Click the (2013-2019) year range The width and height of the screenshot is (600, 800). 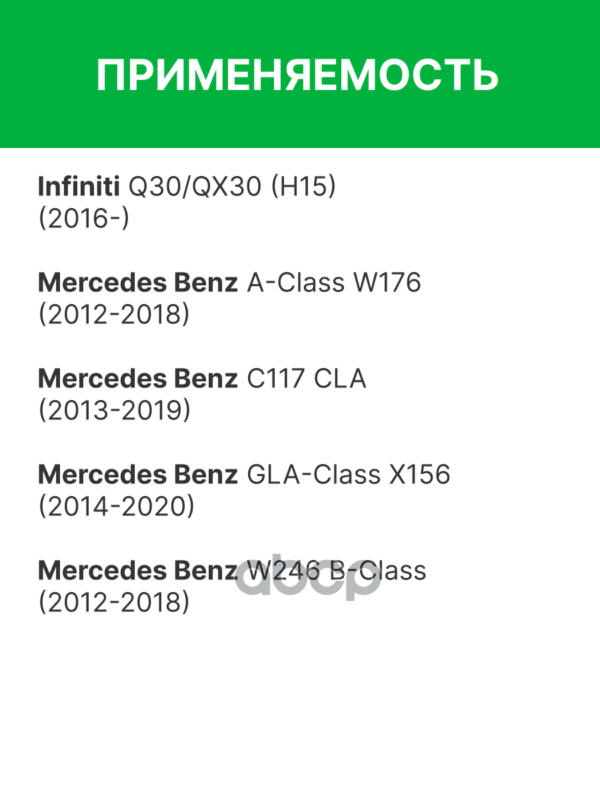(113, 411)
